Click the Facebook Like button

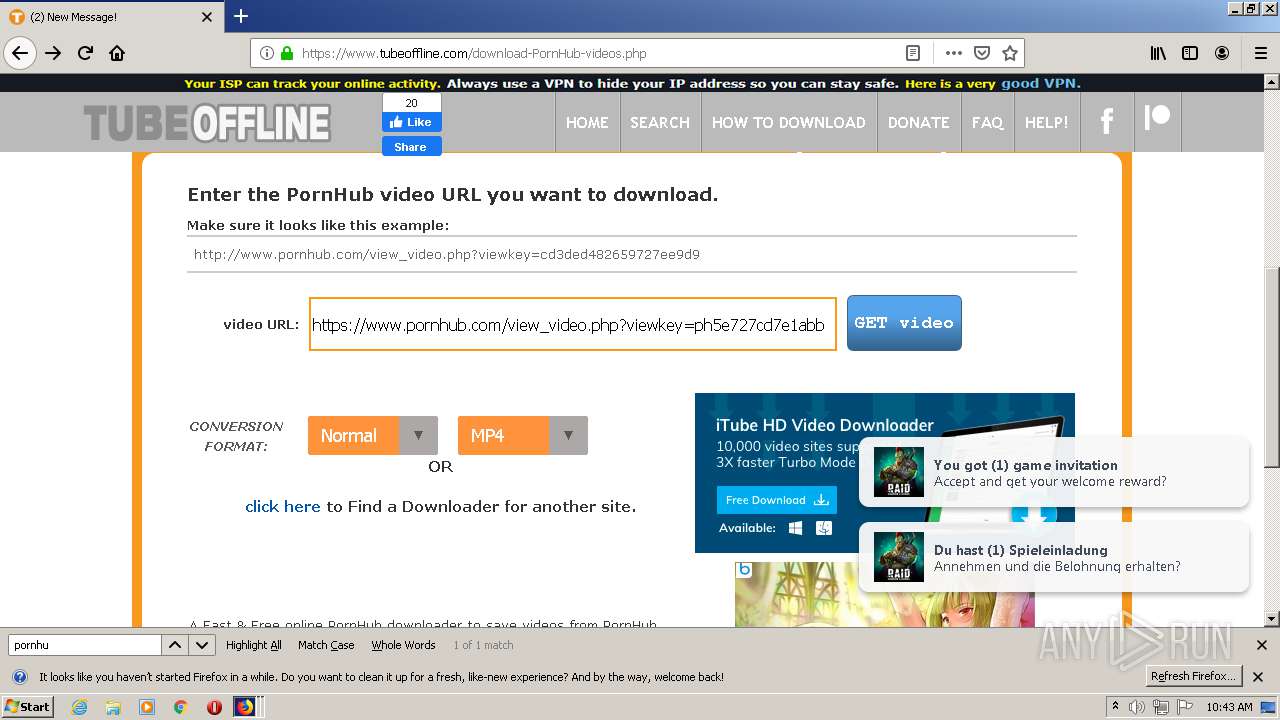click(x=411, y=122)
